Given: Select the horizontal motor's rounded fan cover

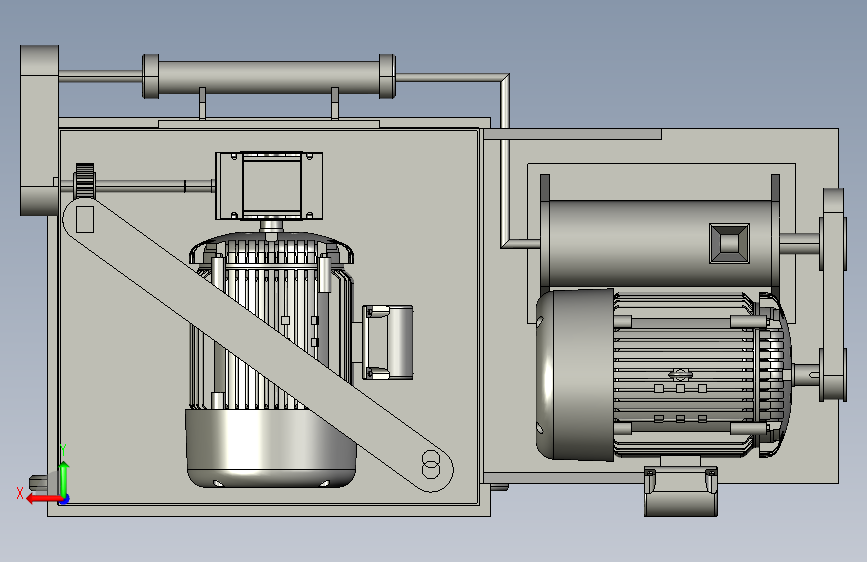Looking at the screenshot, I should pos(575,374).
